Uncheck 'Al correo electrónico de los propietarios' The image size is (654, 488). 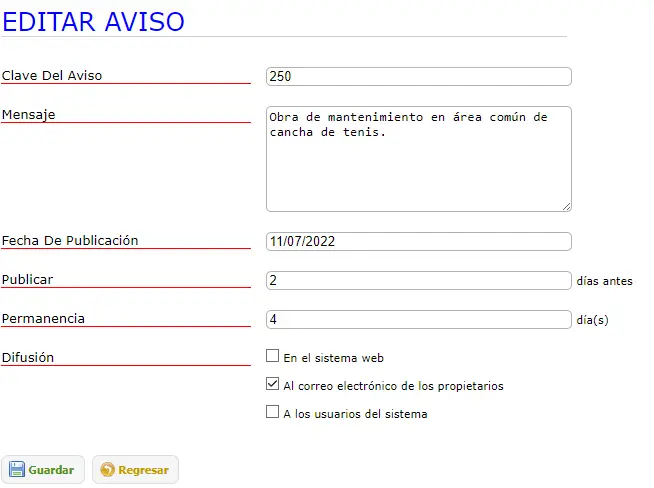tap(272, 383)
